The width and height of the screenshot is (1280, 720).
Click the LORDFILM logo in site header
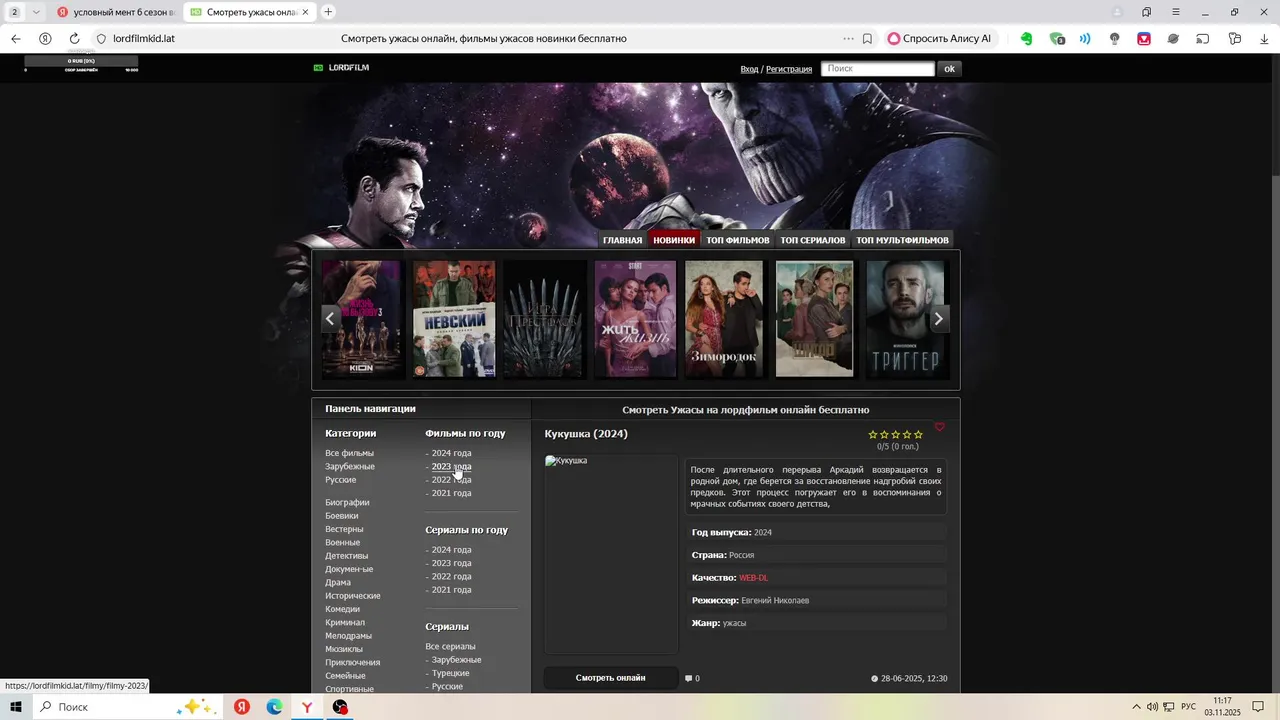click(341, 67)
